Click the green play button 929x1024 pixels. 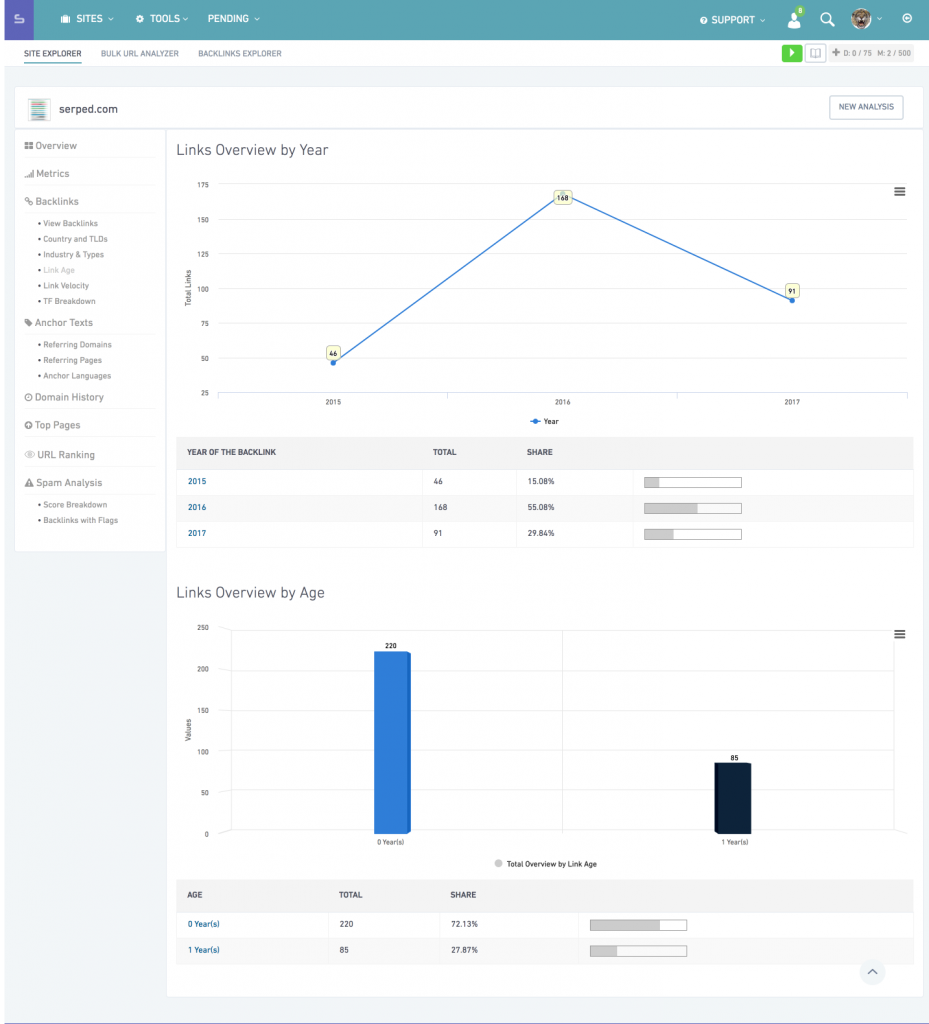click(x=791, y=53)
